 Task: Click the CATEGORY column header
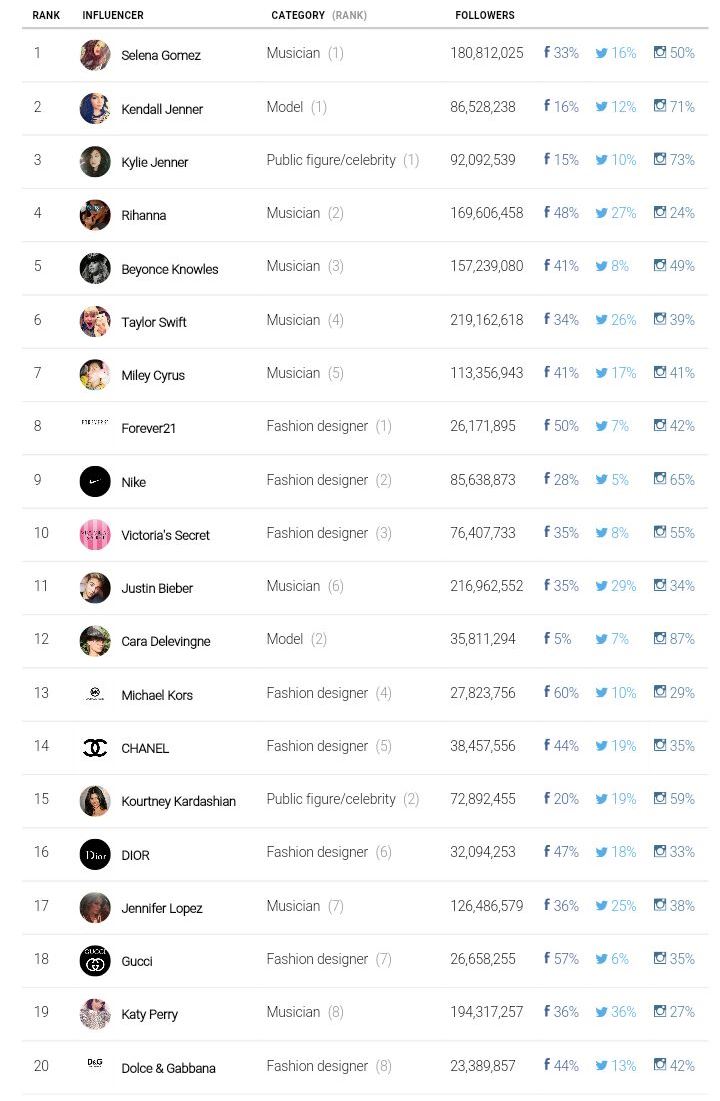(x=298, y=16)
